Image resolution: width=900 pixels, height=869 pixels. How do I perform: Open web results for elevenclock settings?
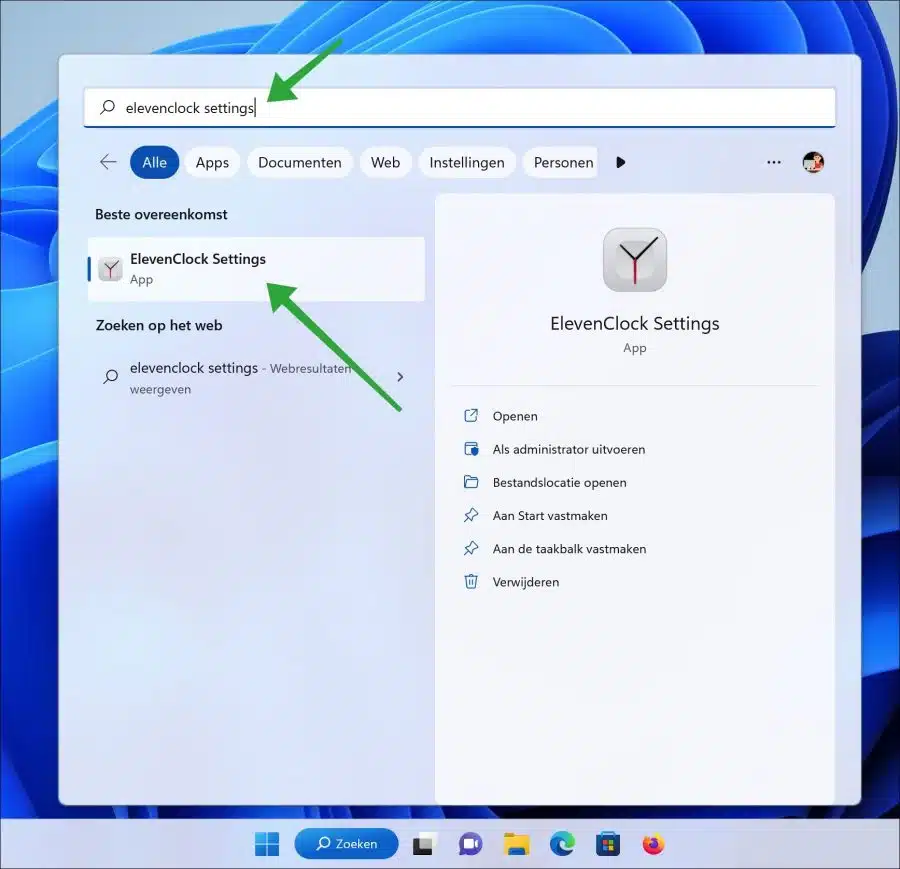pos(256,378)
